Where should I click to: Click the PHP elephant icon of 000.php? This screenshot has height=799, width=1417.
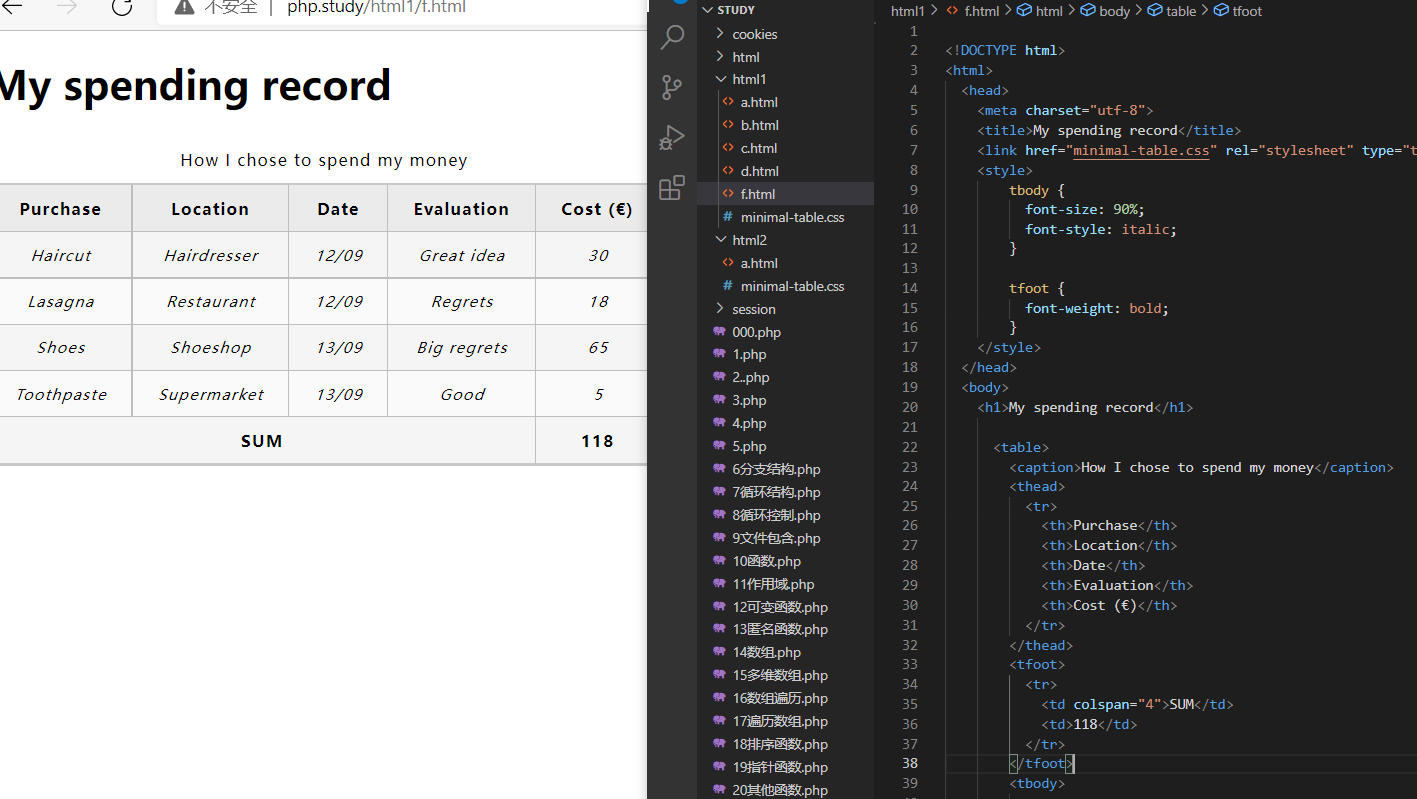click(719, 332)
